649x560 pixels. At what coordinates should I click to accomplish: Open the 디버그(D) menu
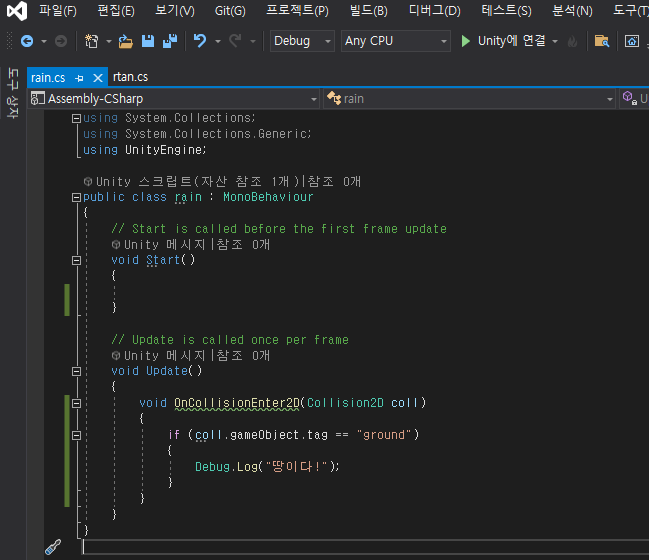[x=434, y=10]
